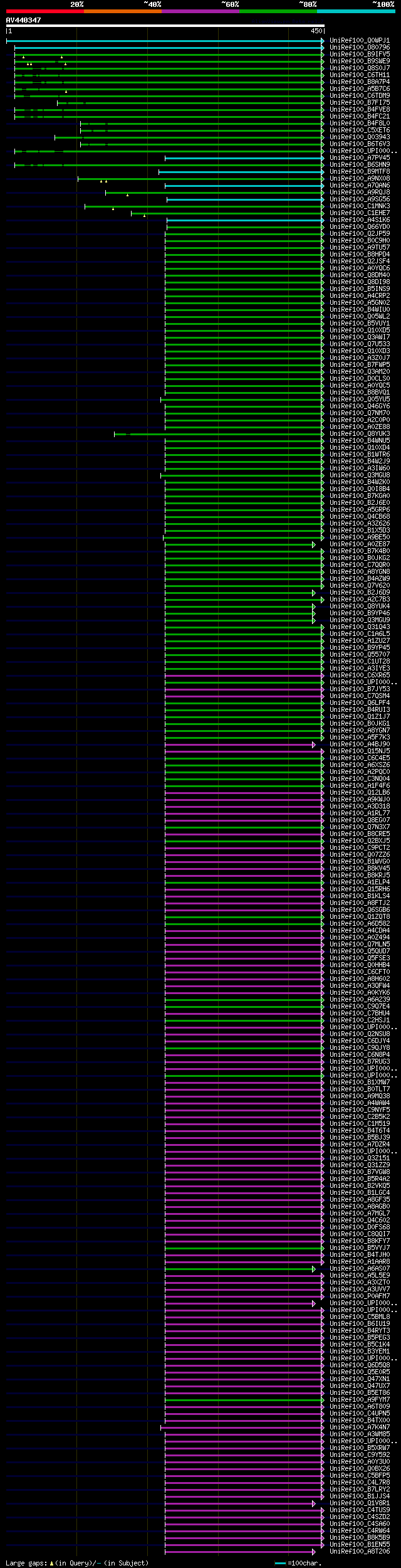Image resolution: width=401 pixels, height=1568 pixels.
Task: Choose label UniRef100_B8KRJ5
Action: coord(360,876)
